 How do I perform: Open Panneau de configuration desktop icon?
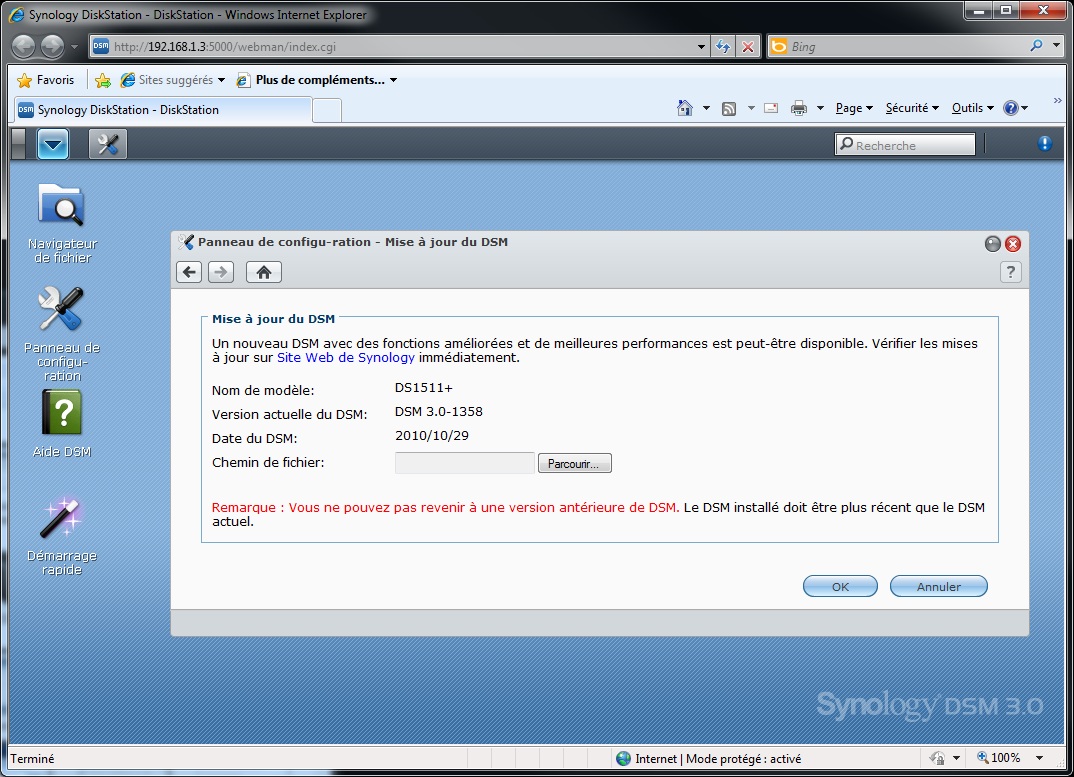[x=62, y=334]
